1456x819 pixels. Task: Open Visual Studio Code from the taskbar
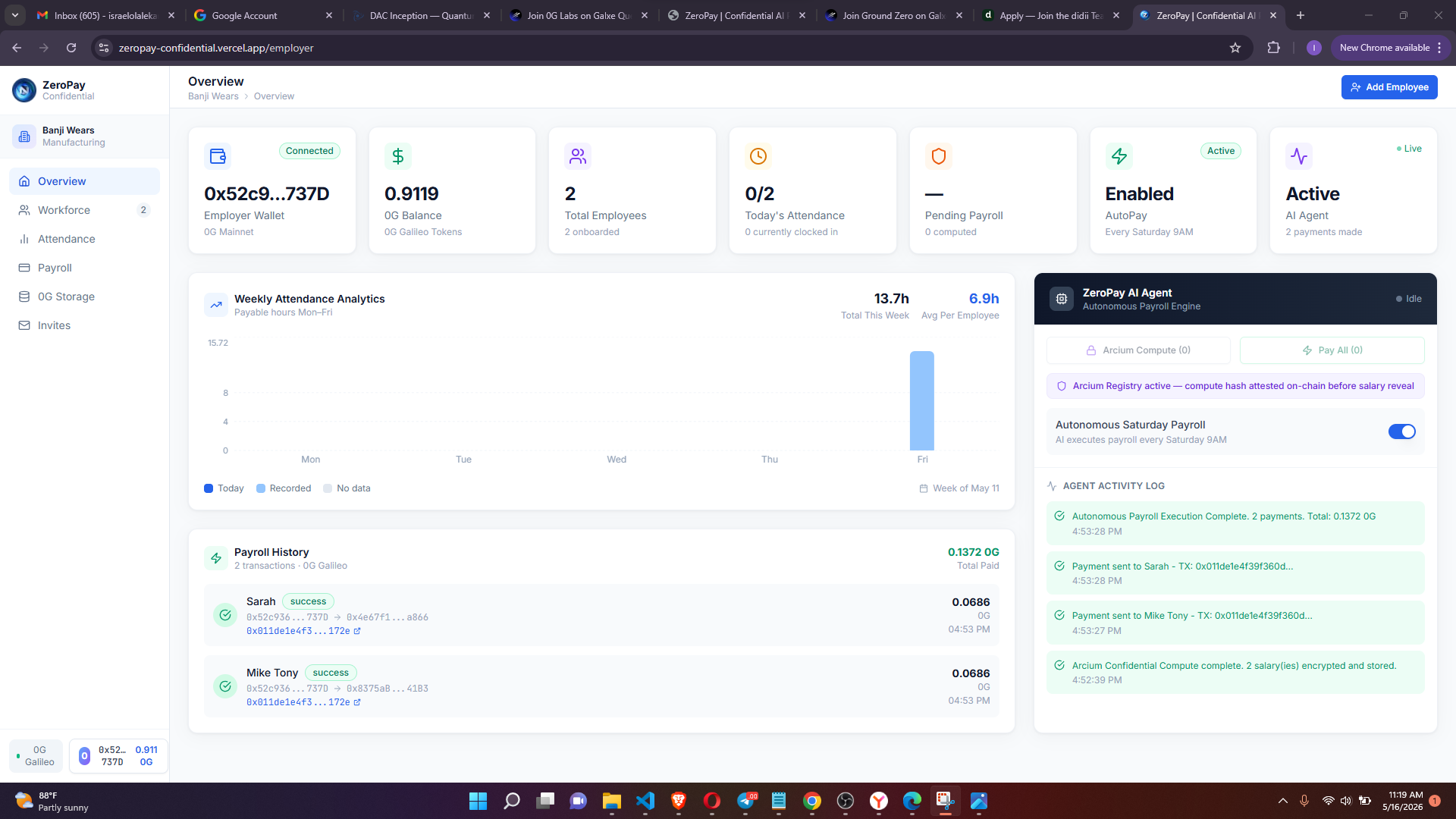(x=645, y=801)
